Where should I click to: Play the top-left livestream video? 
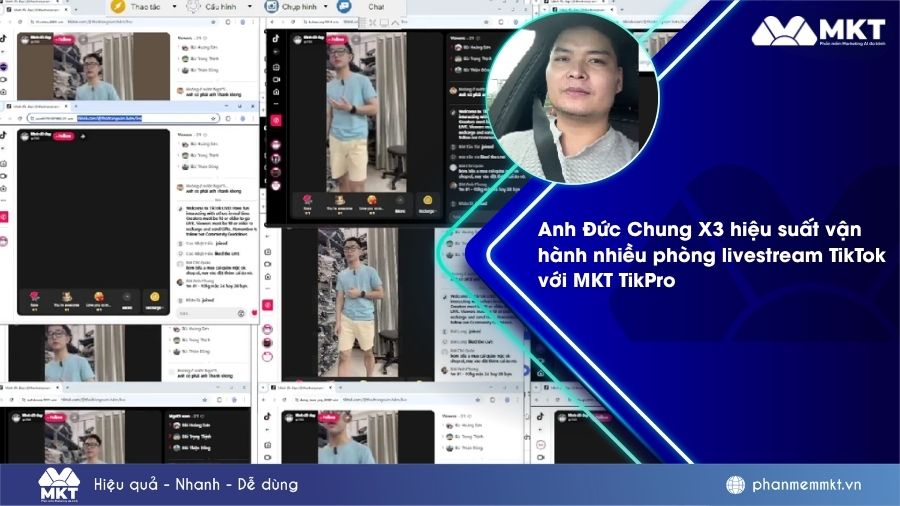[x=94, y=66]
